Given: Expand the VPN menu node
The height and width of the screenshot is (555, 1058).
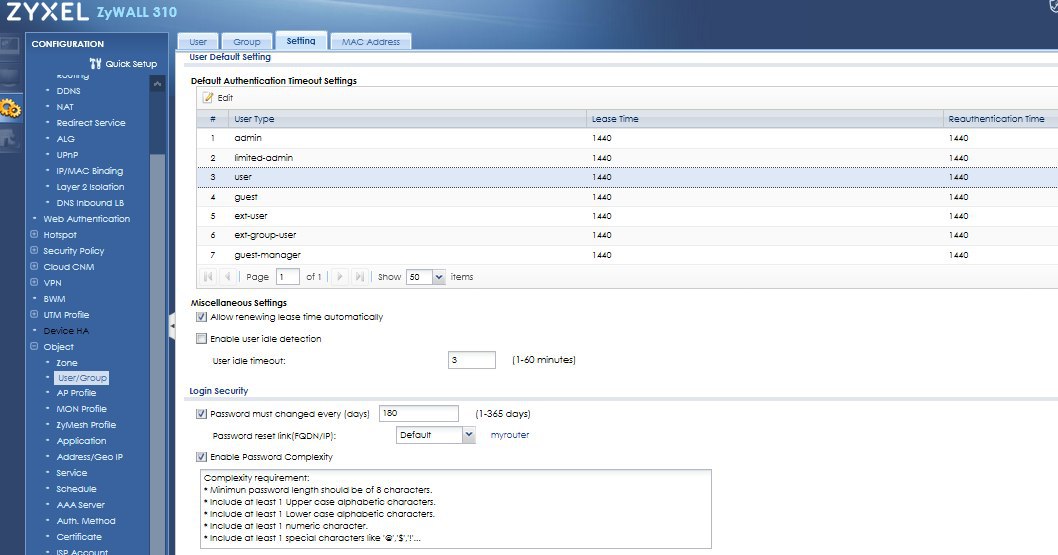Looking at the screenshot, I should point(35,283).
